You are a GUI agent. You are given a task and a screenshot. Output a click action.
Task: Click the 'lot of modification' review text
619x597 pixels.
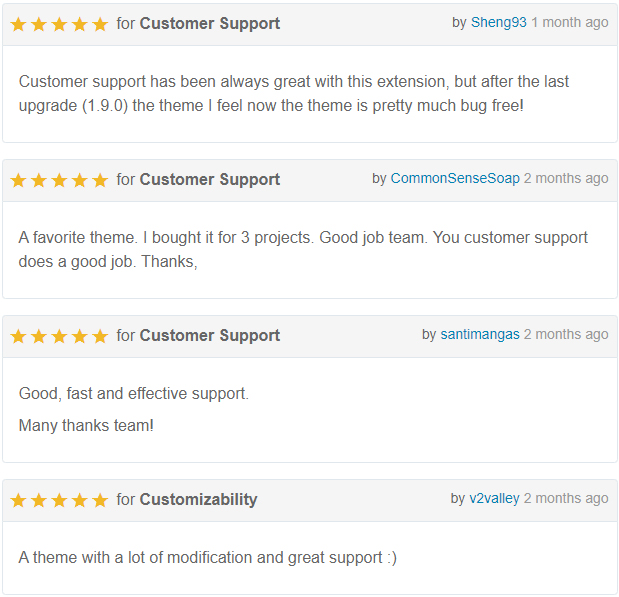pyautogui.click(x=208, y=558)
